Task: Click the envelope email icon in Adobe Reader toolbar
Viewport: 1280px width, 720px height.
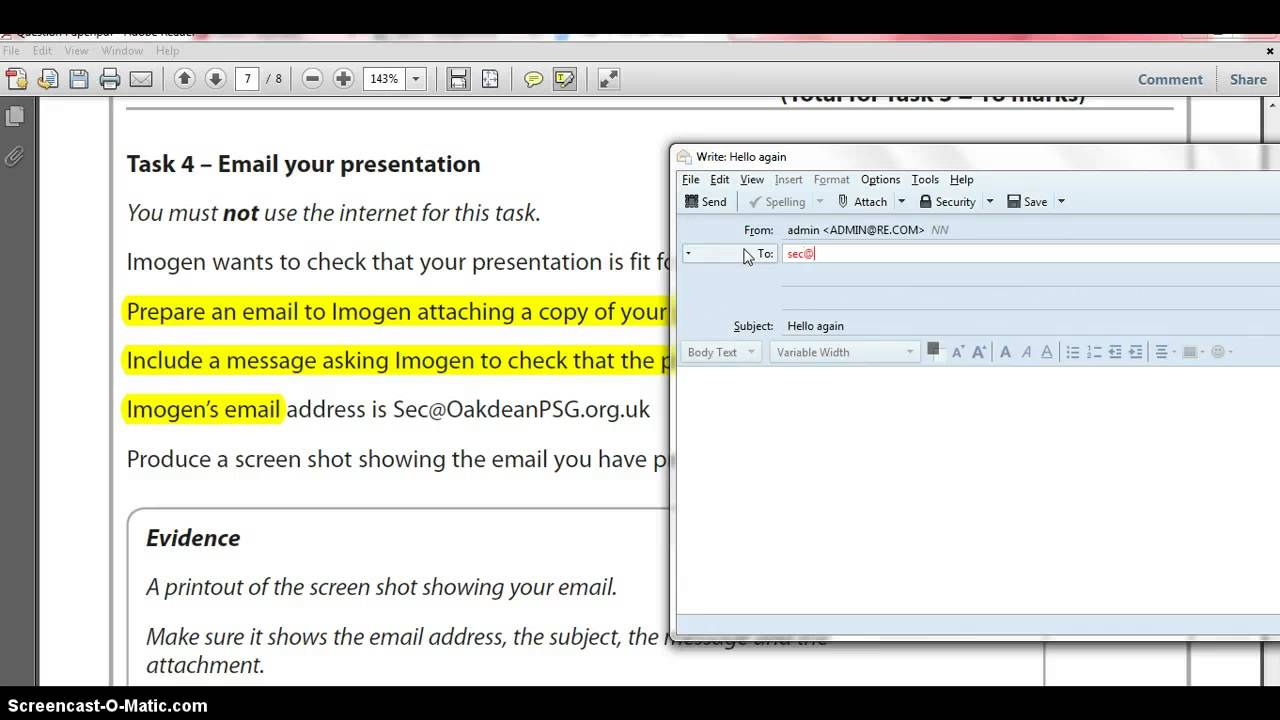Action: pos(141,79)
